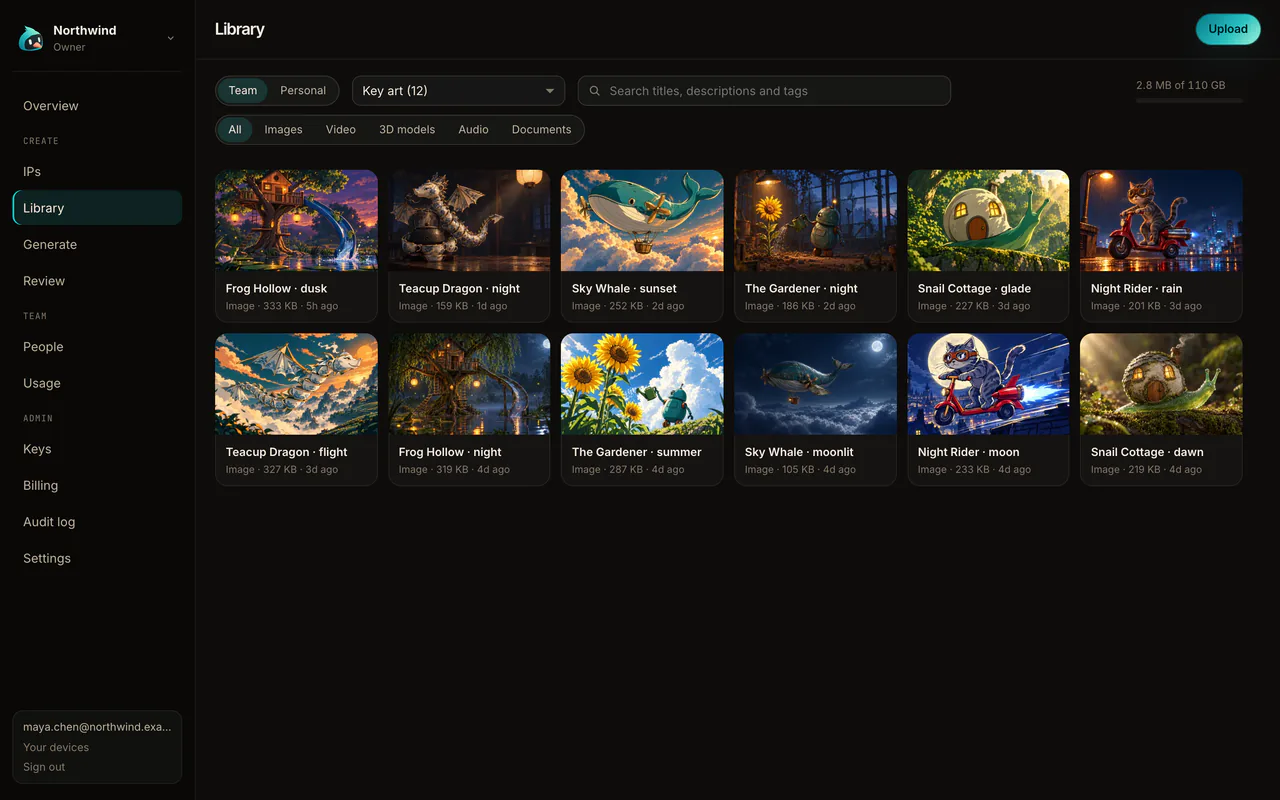Open the Night Rider · rain thumbnail
The height and width of the screenshot is (800, 1280).
1161,220
